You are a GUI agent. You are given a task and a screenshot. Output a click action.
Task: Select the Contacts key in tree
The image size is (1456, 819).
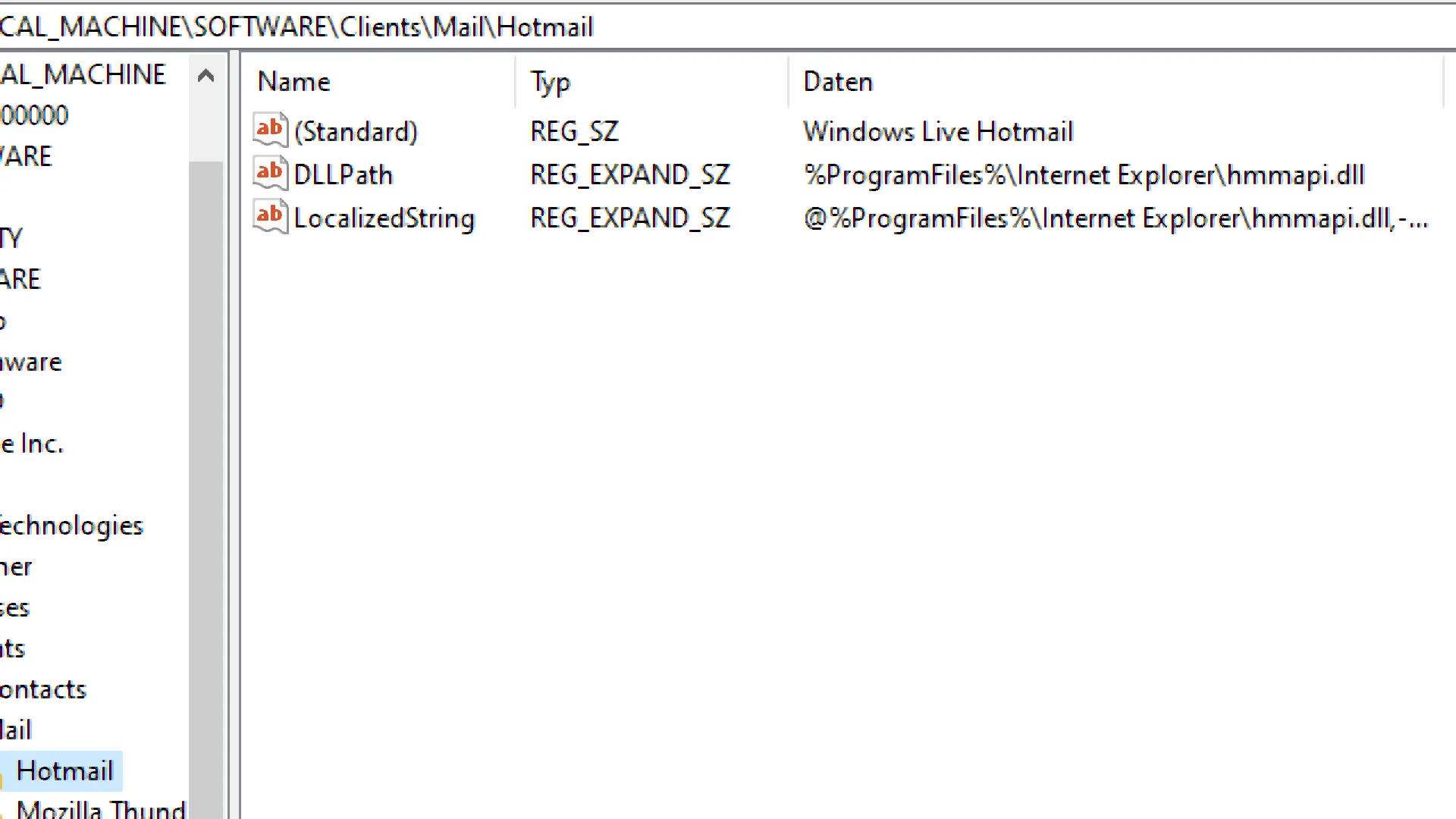[x=43, y=689]
